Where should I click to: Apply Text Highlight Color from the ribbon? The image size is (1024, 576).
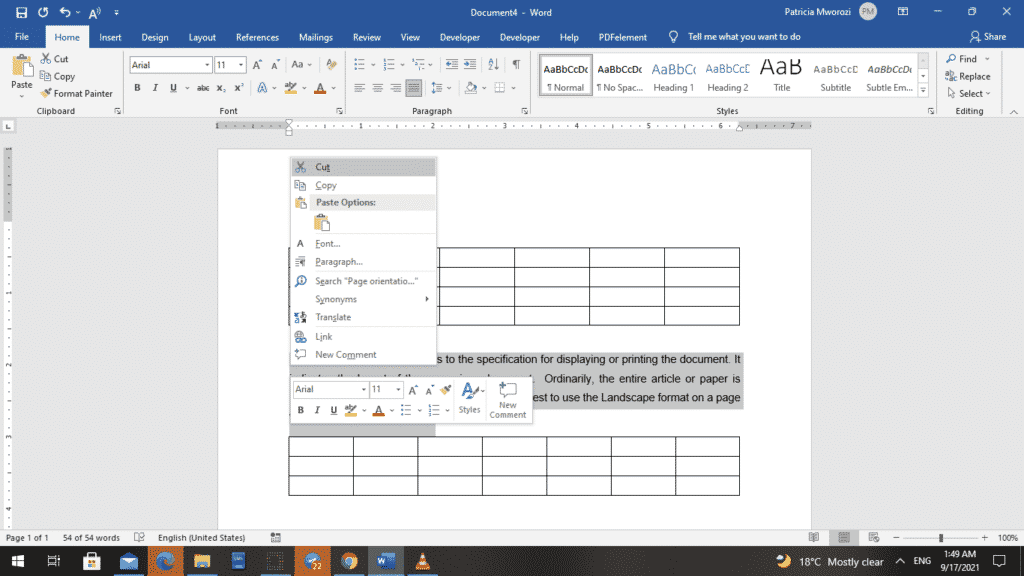coord(293,87)
